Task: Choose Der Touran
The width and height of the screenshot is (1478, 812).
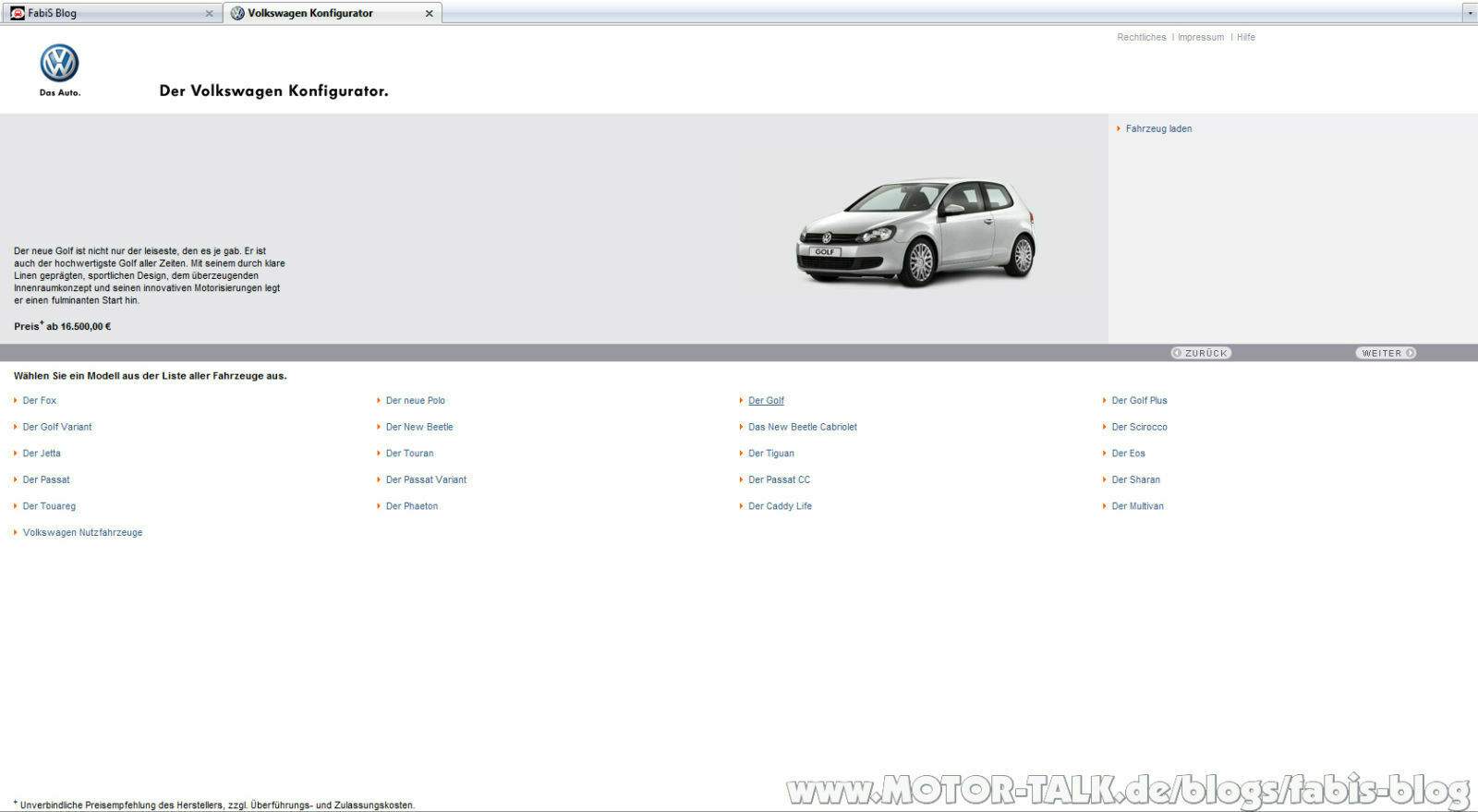Action: tap(409, 454)
